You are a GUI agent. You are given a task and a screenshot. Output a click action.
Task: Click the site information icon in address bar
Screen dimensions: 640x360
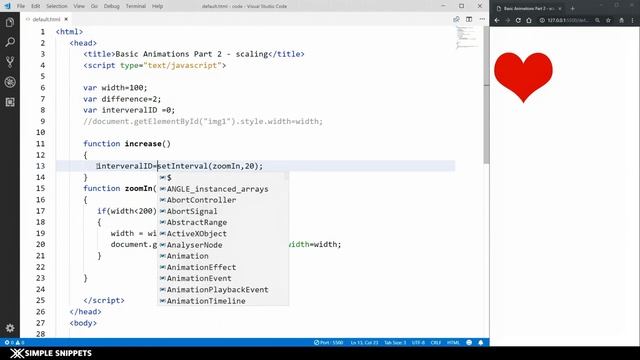point(542,20)
